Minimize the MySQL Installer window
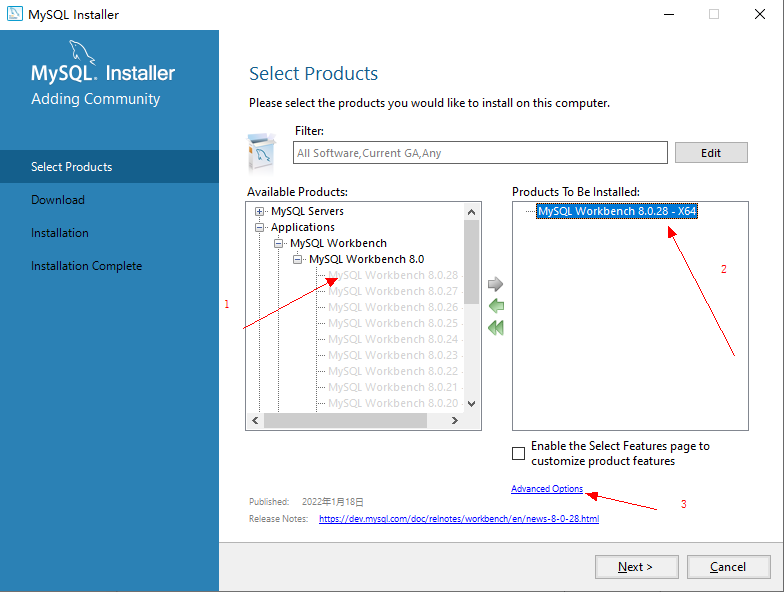784x592 pixels. (668, 14)
